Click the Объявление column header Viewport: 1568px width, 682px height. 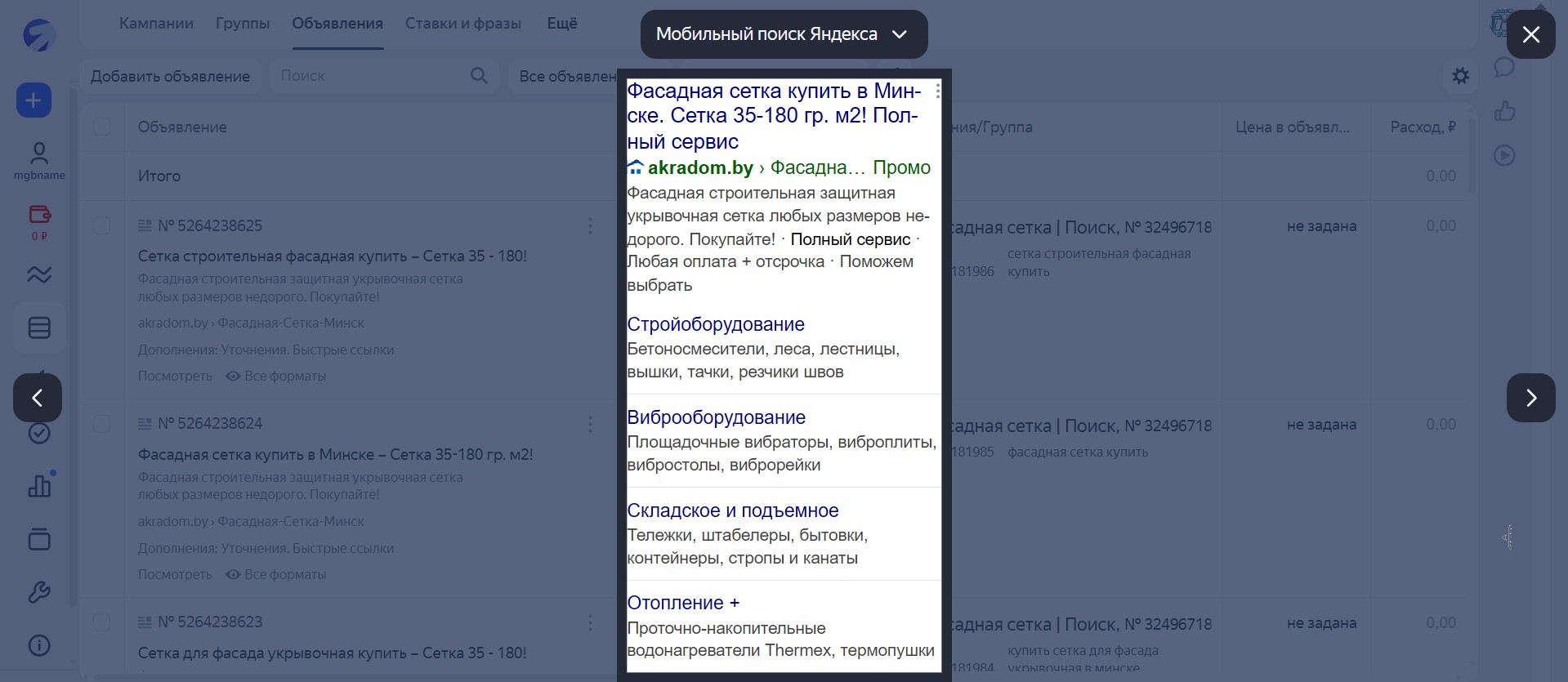[182, 127]
